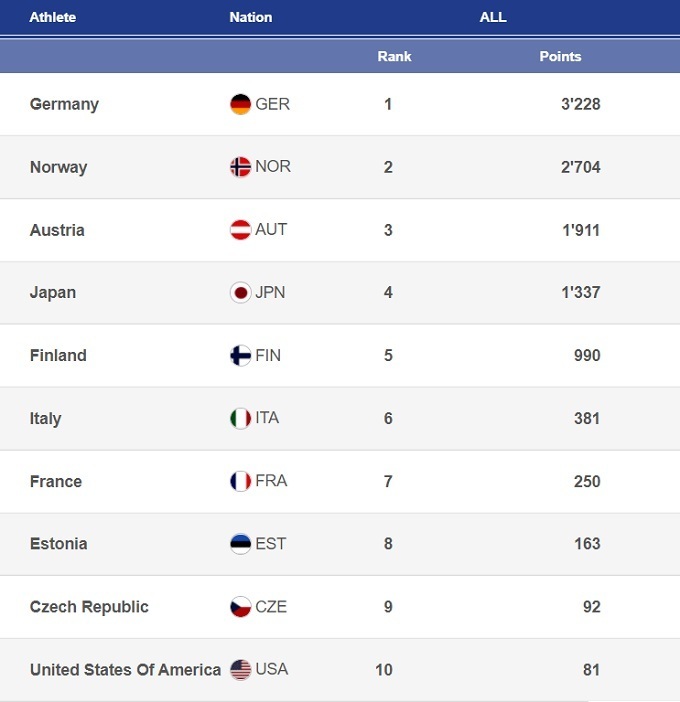Click the Norway flag icon
Image resolution: width=680 pixels, height=702 pixels.
pyautogui.click(x=240, y=167)
